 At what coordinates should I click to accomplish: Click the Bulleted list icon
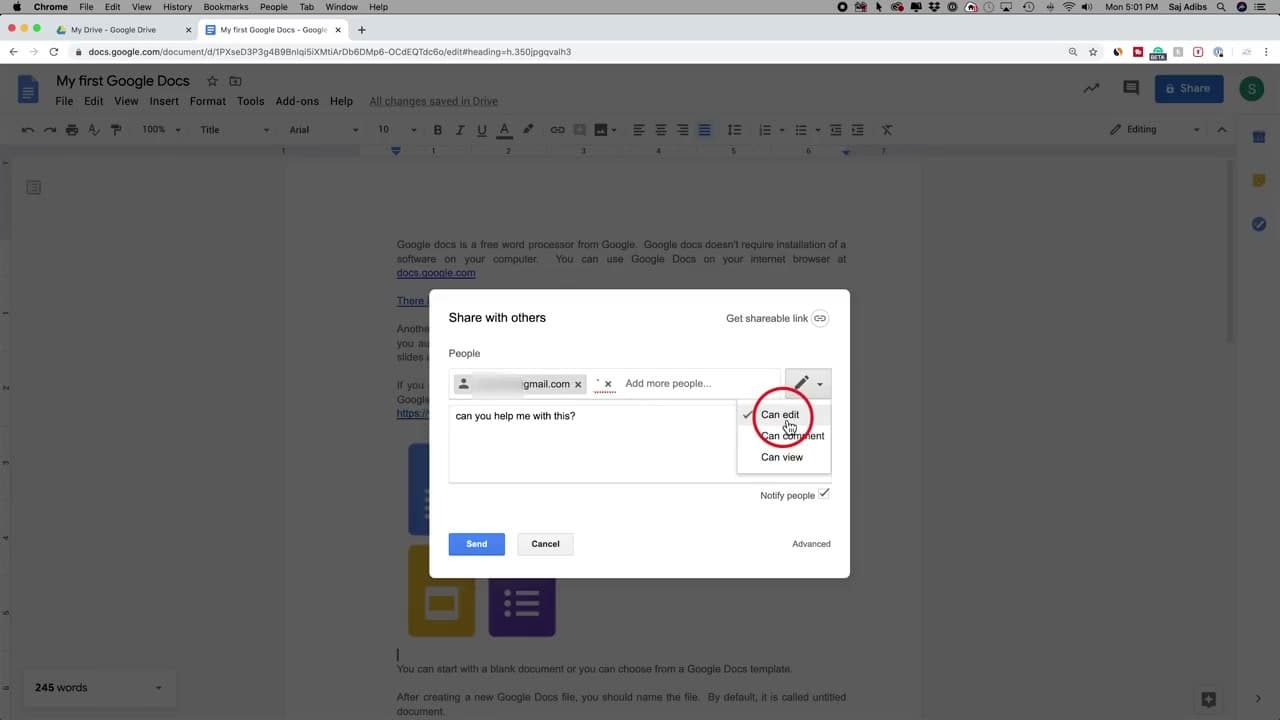[800, 130]
